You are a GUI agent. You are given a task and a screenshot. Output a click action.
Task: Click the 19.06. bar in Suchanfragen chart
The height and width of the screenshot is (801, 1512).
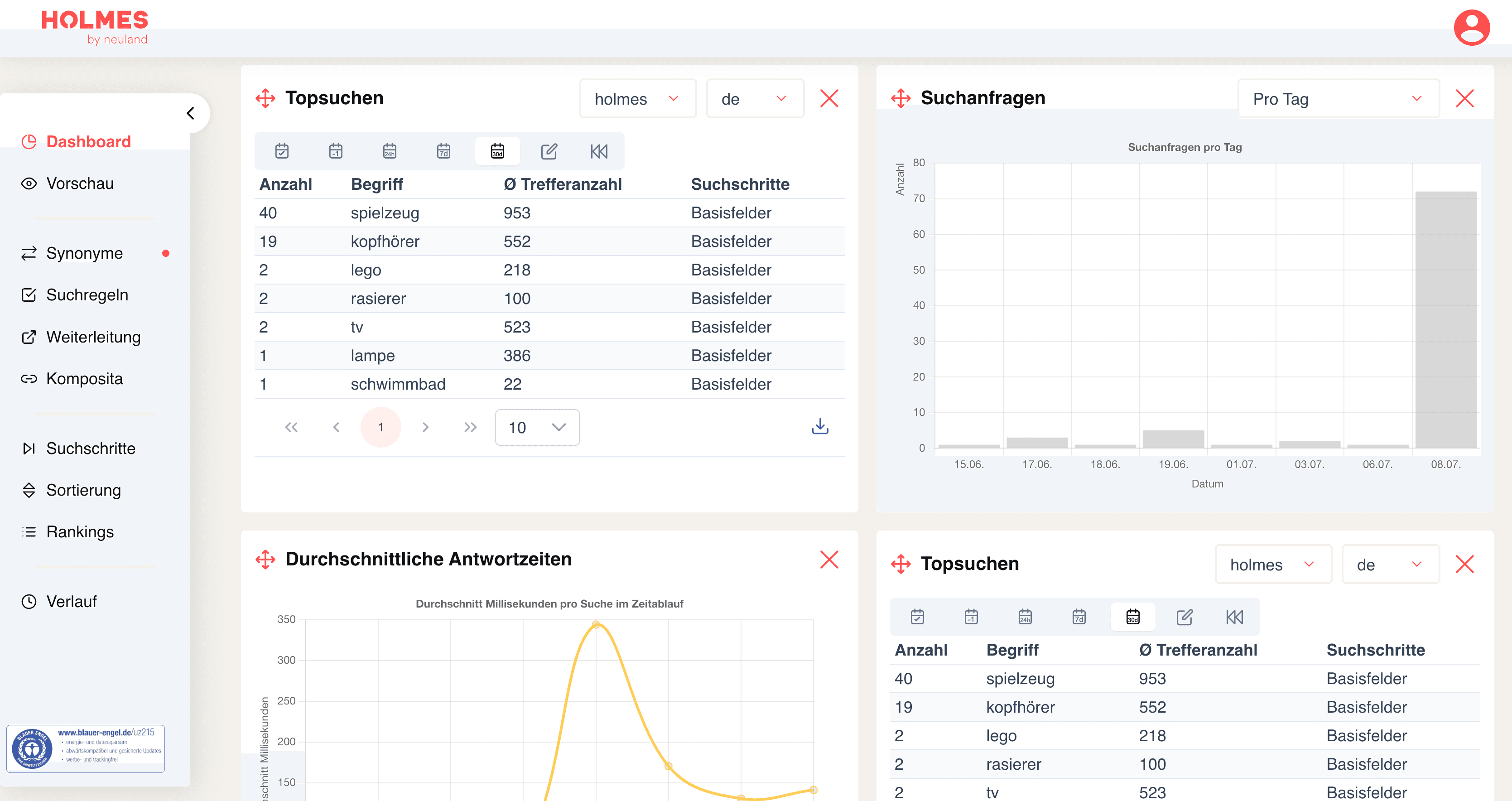(1173, 439)
